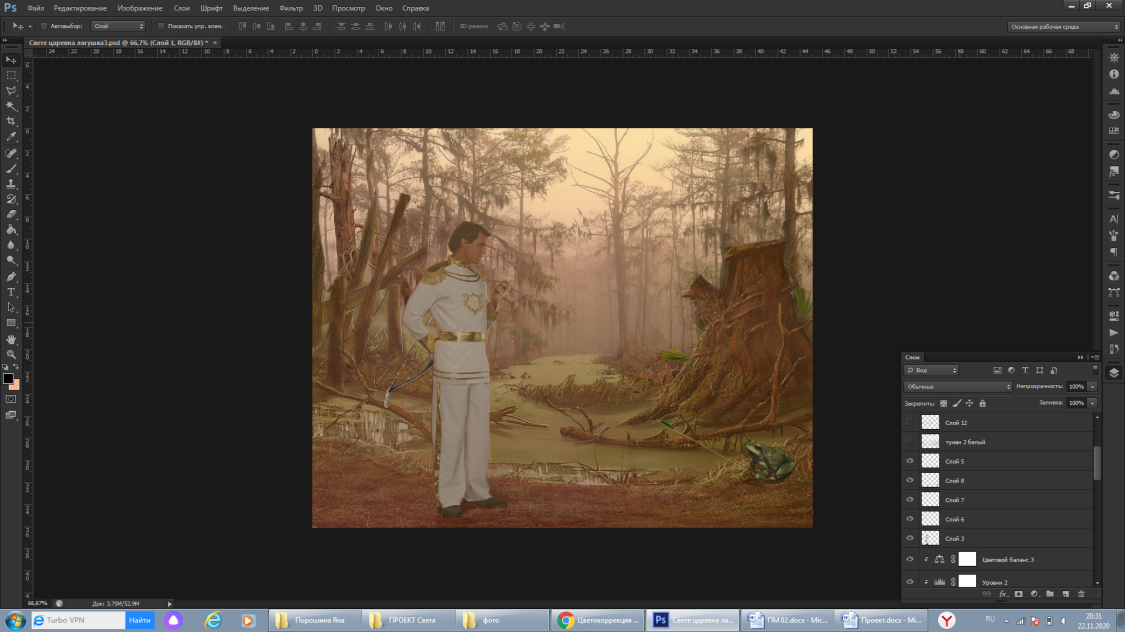Open the Изображение menu
The width and height of the screenshot is (1125, 632).
140,9
